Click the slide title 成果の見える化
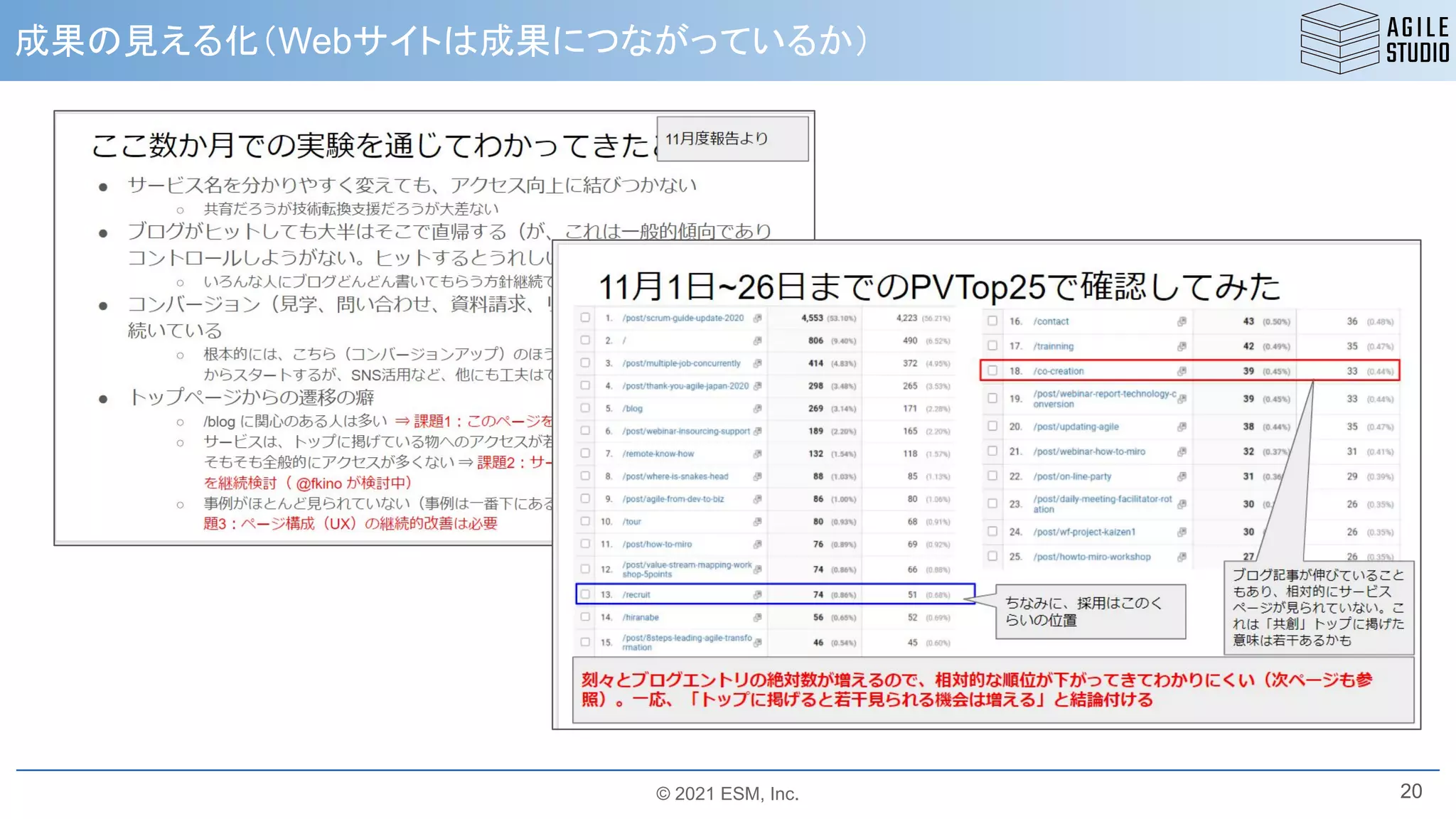Image resolution: width=1456 pixels, height=819 pixels. click(441, 41)
